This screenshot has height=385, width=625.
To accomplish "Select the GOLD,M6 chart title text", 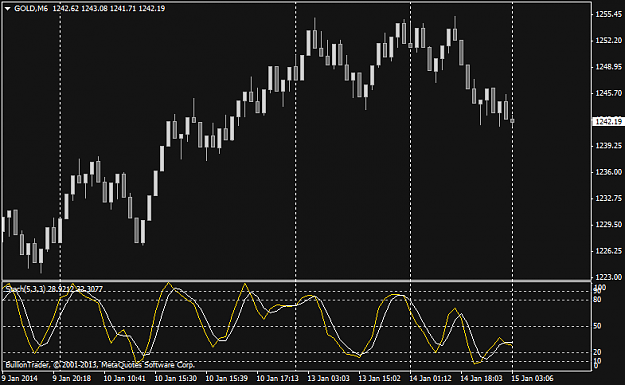I will point(31,8).
